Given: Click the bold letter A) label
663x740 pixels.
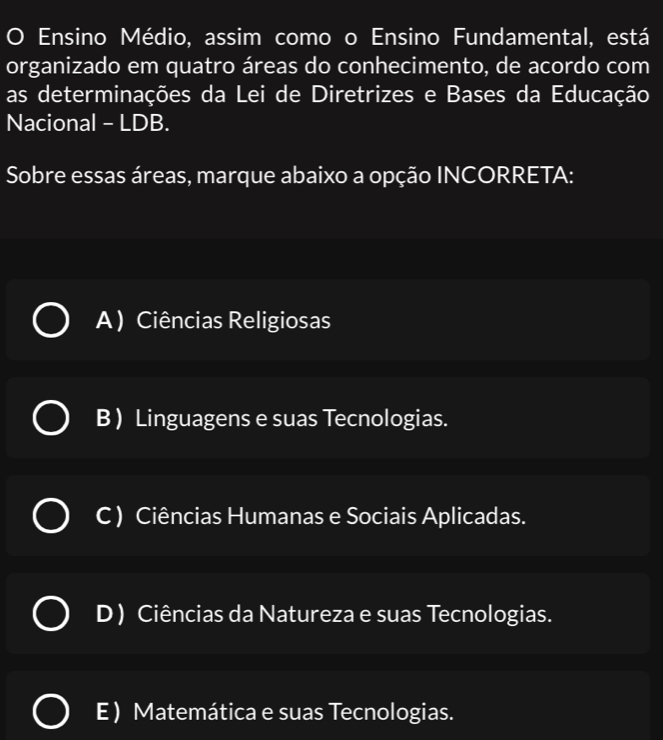Looking at the screenshot, I should (x=110, y=320).
